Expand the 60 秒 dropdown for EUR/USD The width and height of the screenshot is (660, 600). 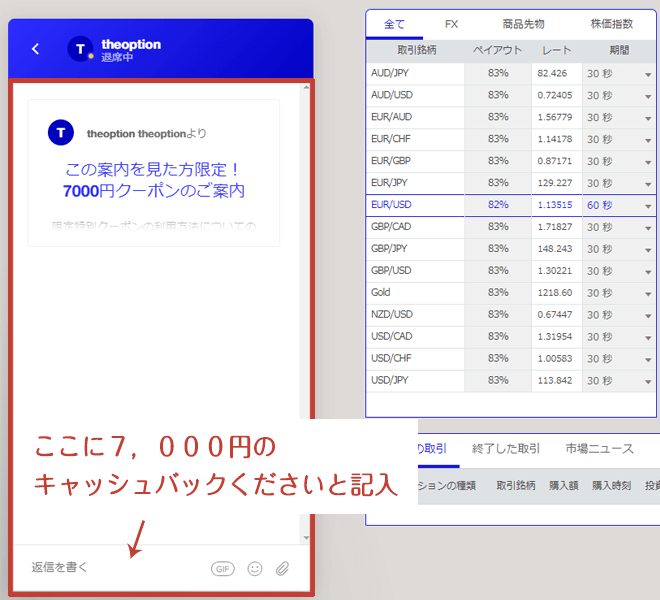coord(648,206)
